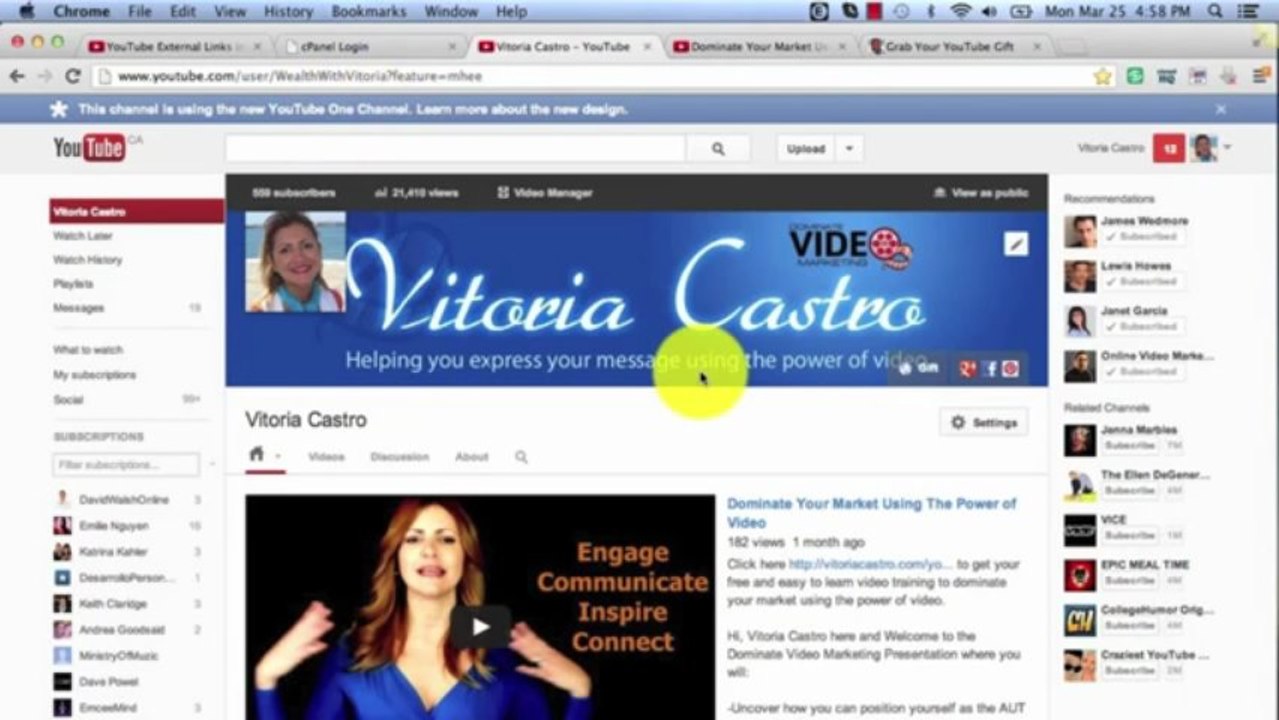
Task: Click the browser address bar
Action: 603,76
